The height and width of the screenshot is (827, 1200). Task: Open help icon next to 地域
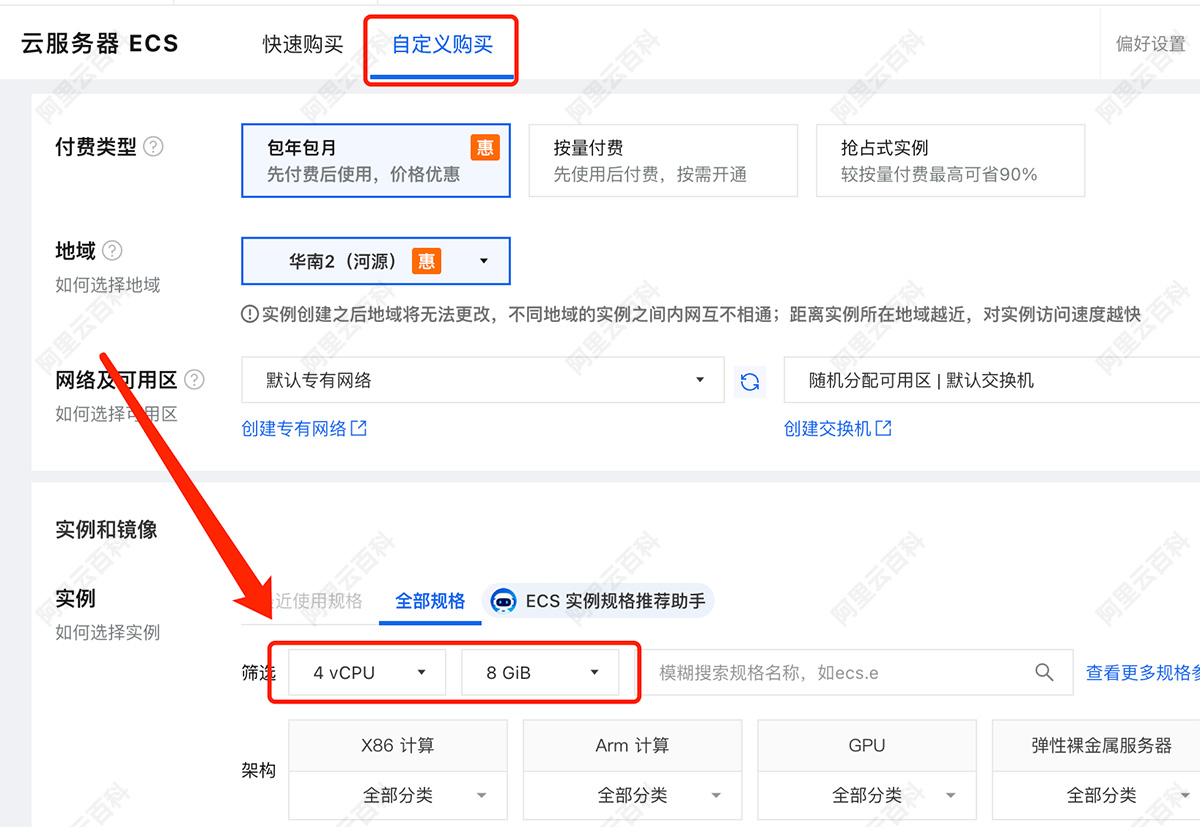click(113, 251)
